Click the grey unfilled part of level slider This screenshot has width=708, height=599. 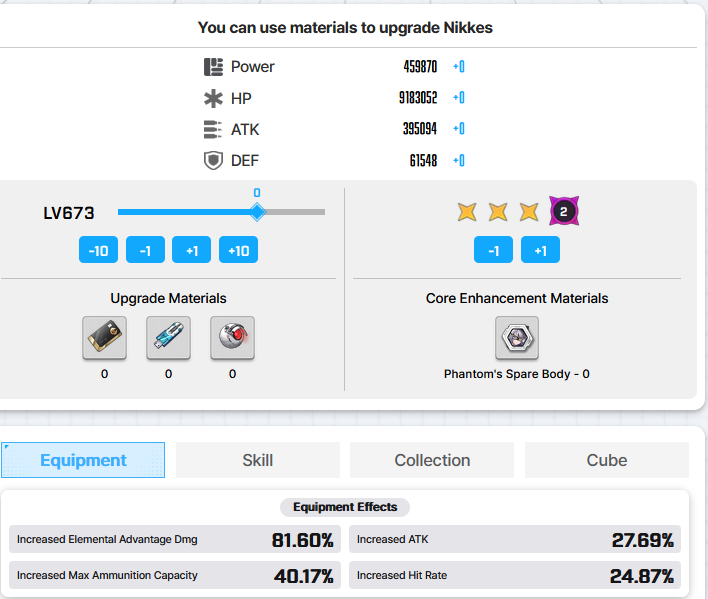[295, 212]
